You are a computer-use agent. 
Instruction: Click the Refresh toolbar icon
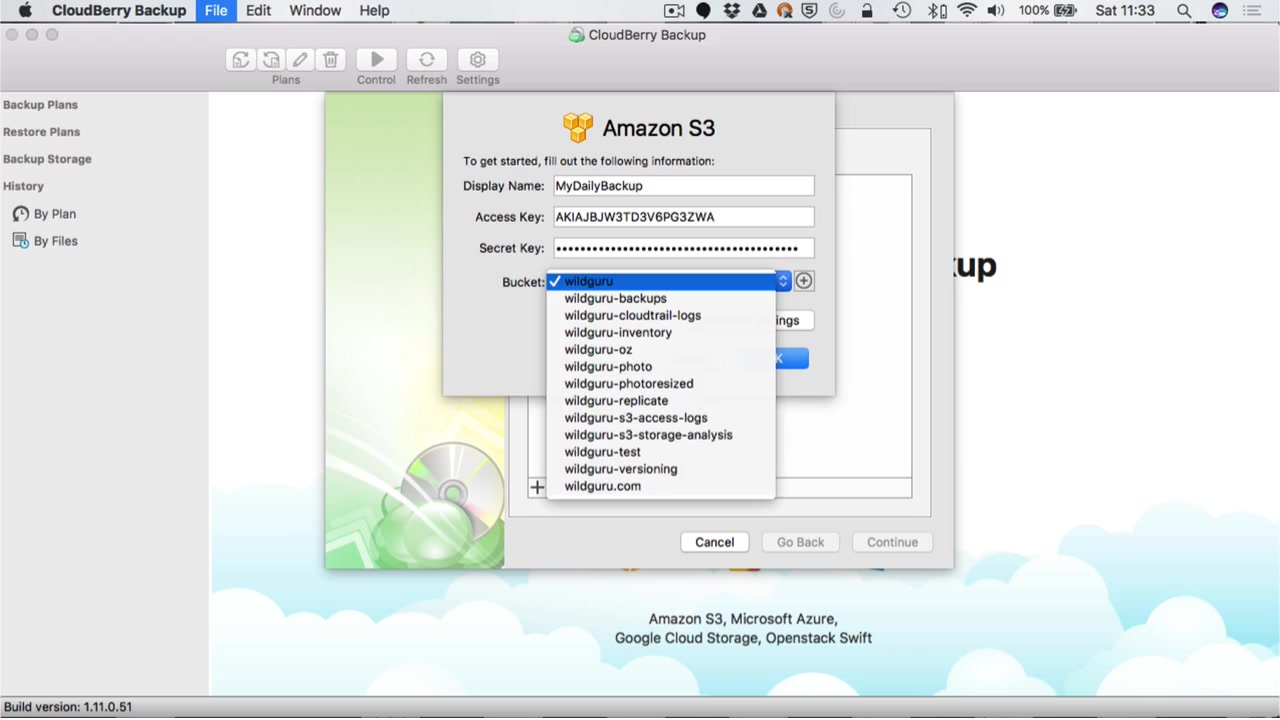[427, 60]
